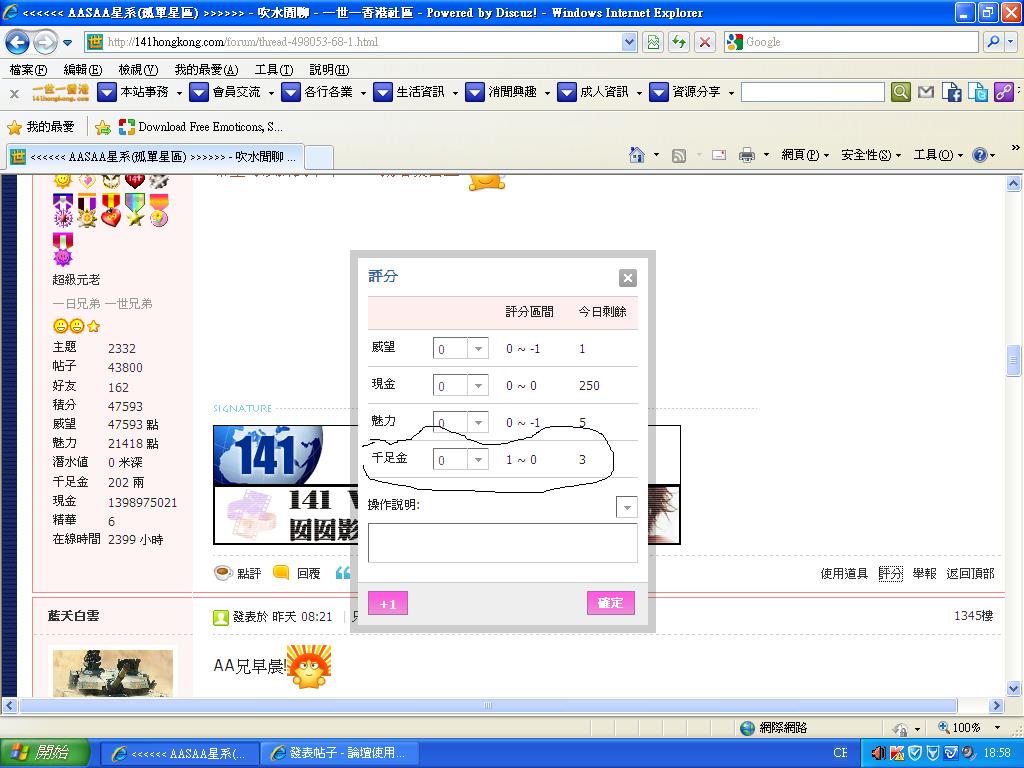Screen dimensions: 1024x768
Task: Click the refresh page icon
Action: click(x=679, y=42)
